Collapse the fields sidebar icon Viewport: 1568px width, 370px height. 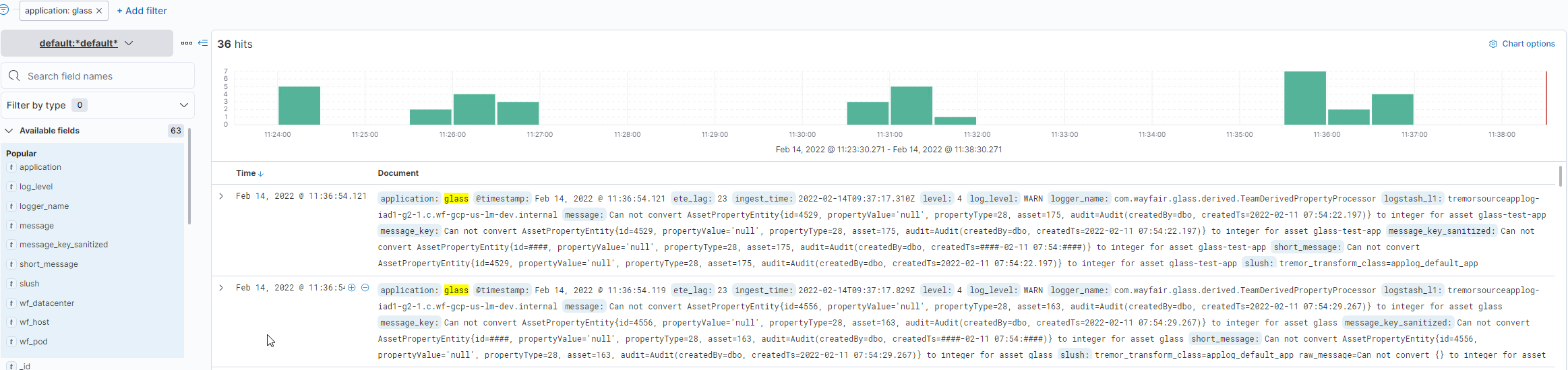click(203, 43)
